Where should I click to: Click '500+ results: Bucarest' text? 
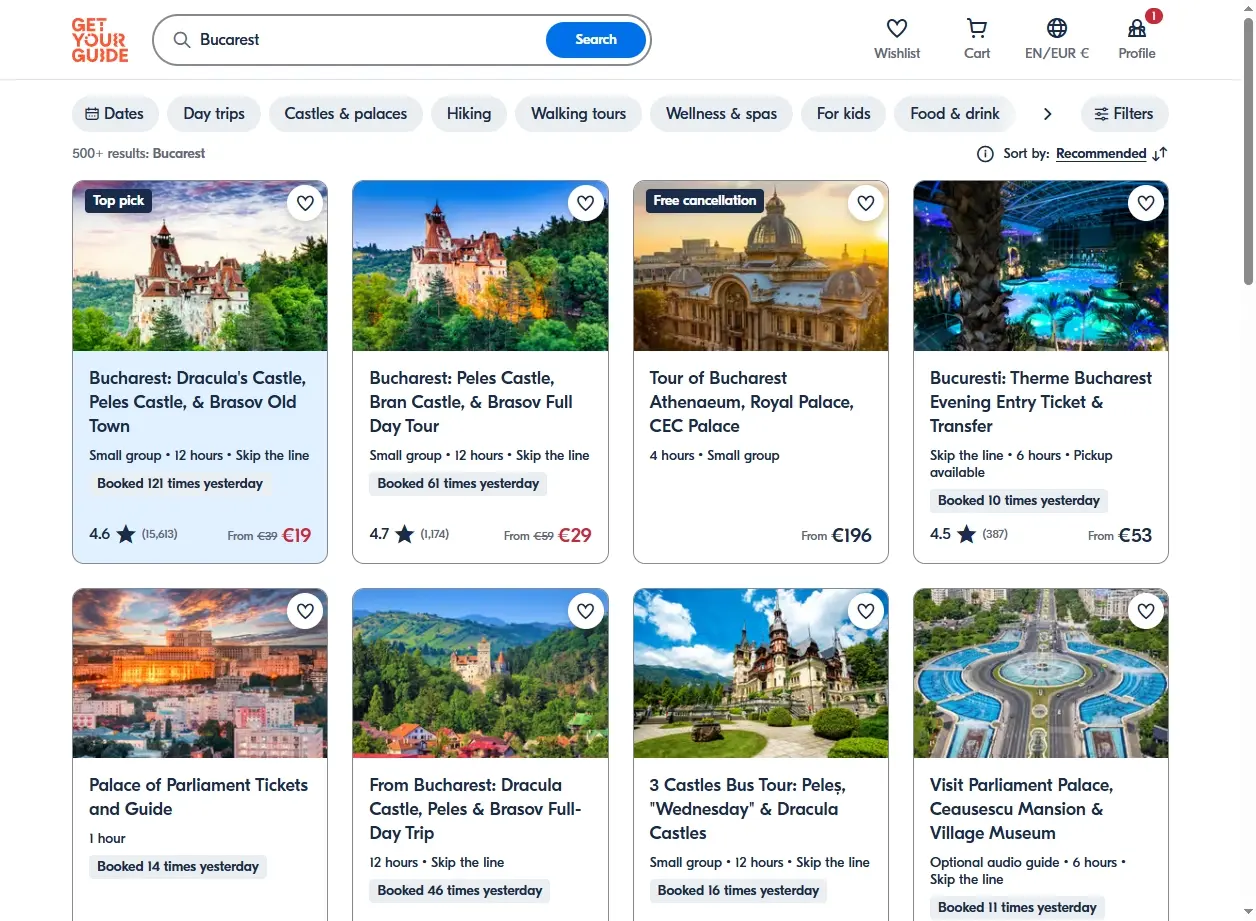pyautogui.click(x=139, y=154)
